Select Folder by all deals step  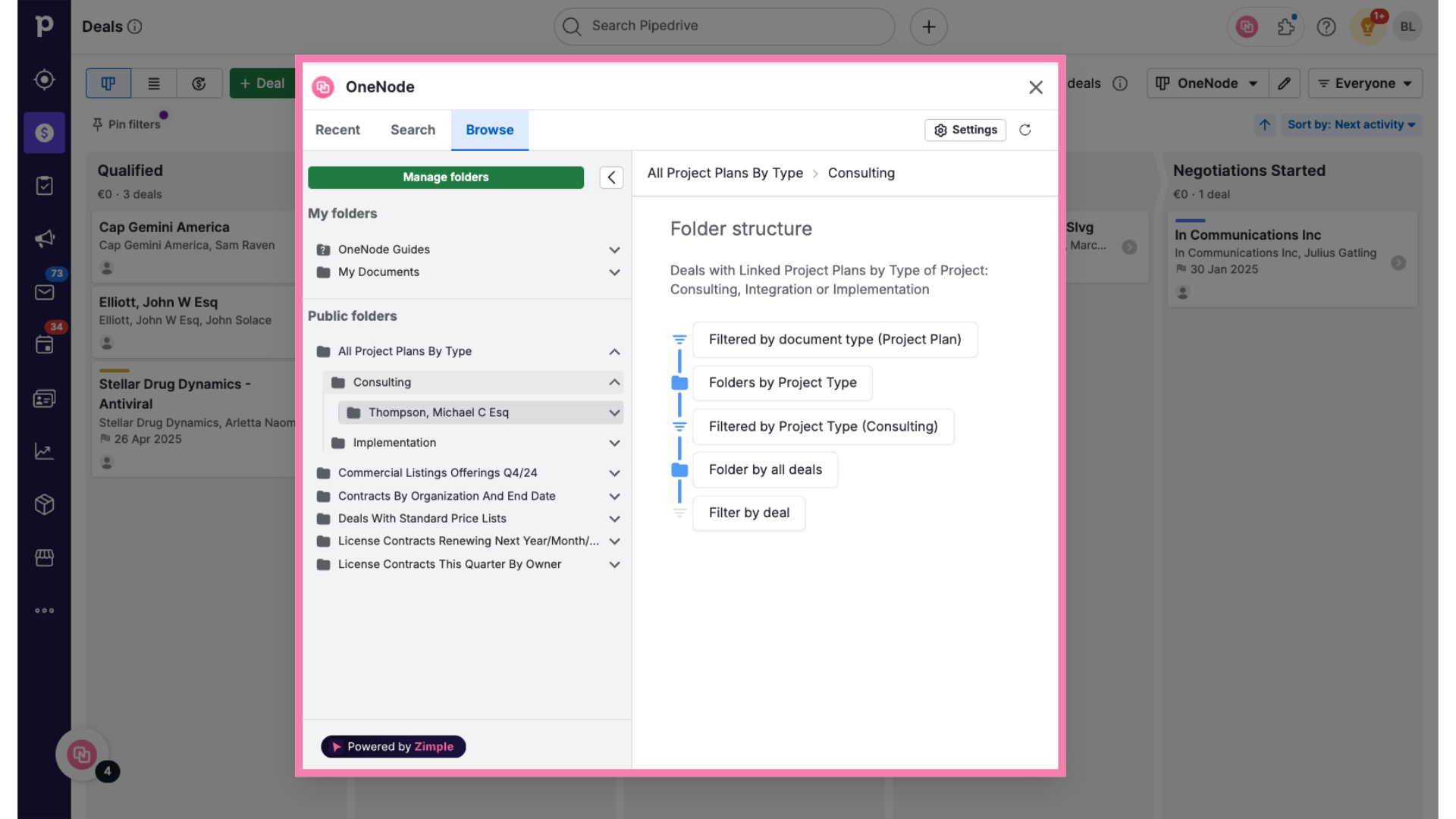click(765, 470)
